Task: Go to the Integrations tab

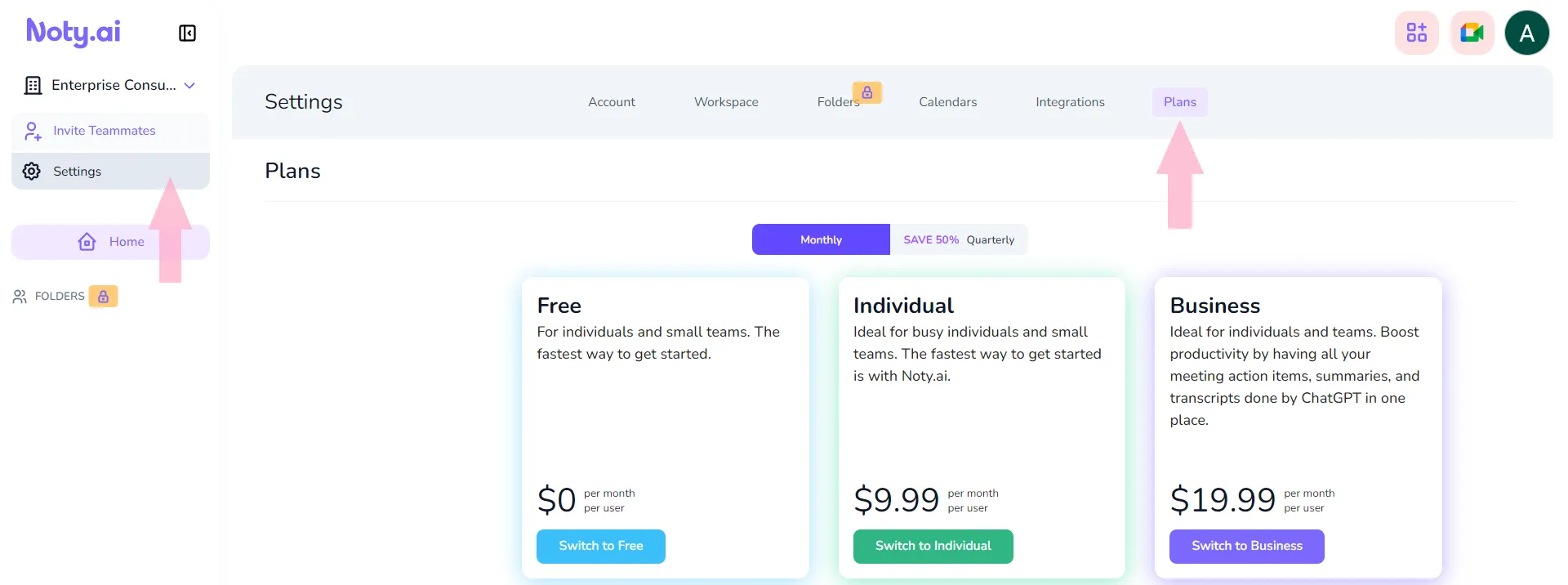Action: pos(1070,102)
